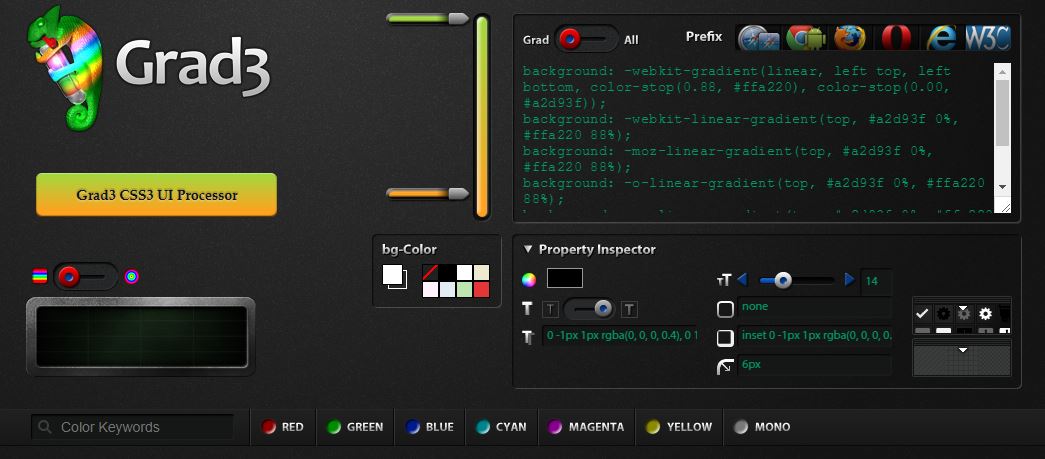Filter by YELLOW color keywords
Screen dimensions: 1045x459
(x=679, y=427)
